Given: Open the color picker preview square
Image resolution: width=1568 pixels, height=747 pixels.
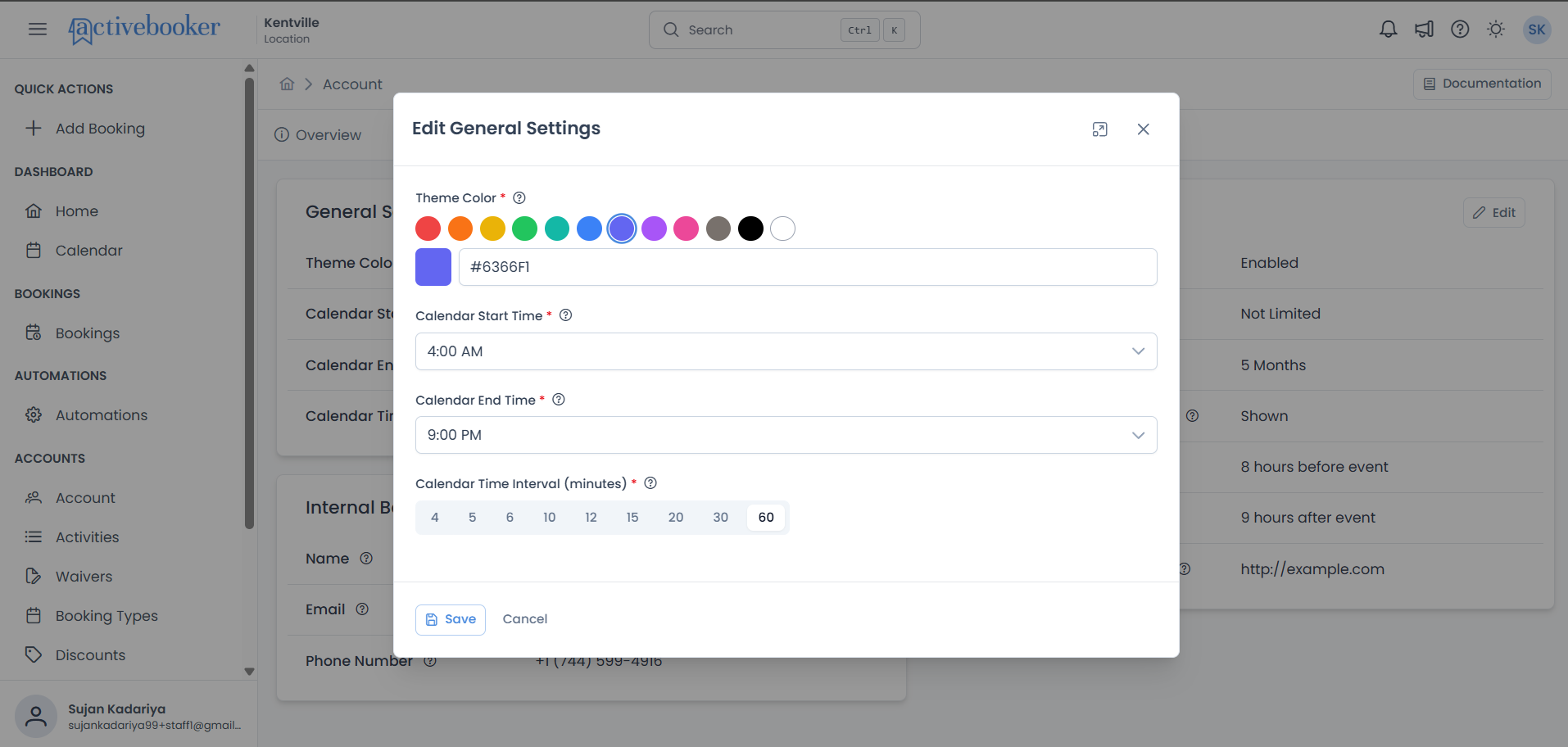Looking at the screenshot, I should coord(433,267).
